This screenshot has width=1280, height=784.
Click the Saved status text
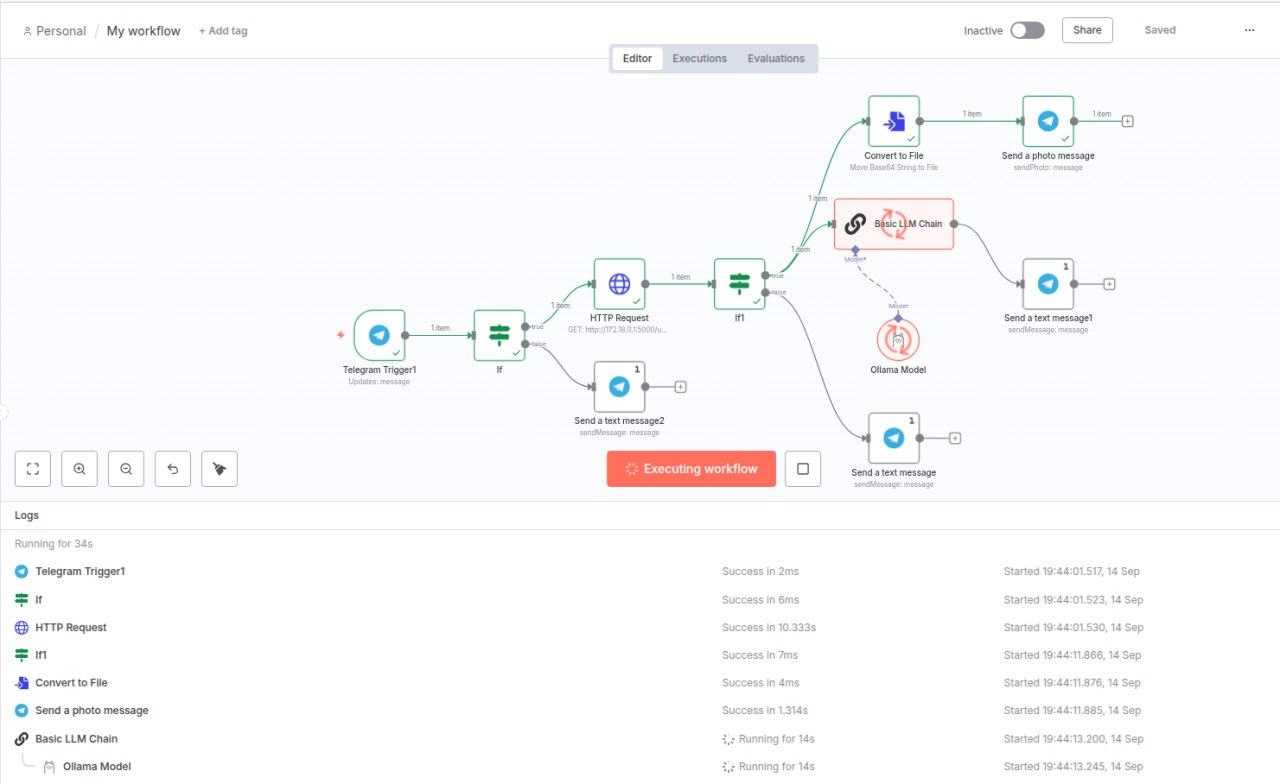pyautogui.click(x=1160, y=30)
